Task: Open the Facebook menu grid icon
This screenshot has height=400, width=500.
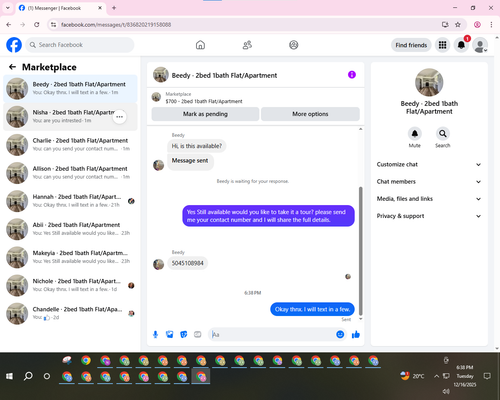Action: [x=442, y=45]
